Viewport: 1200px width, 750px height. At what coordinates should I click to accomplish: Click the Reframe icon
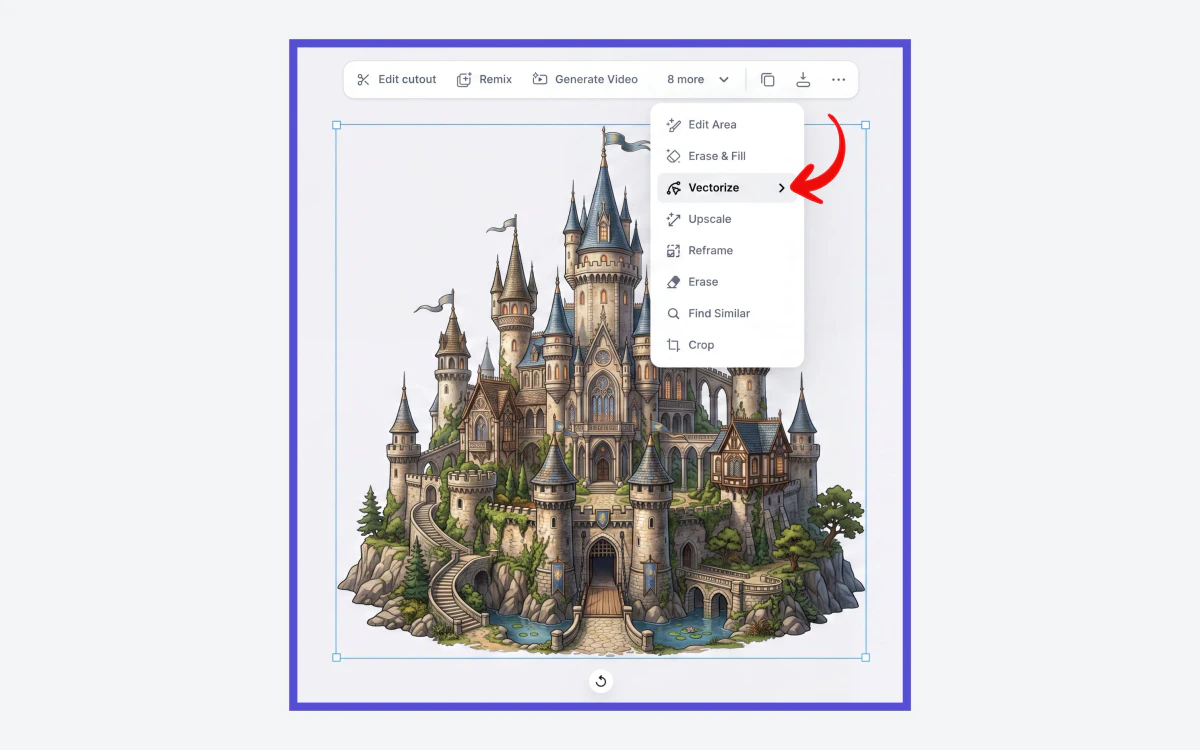click(x=674, y=250)
